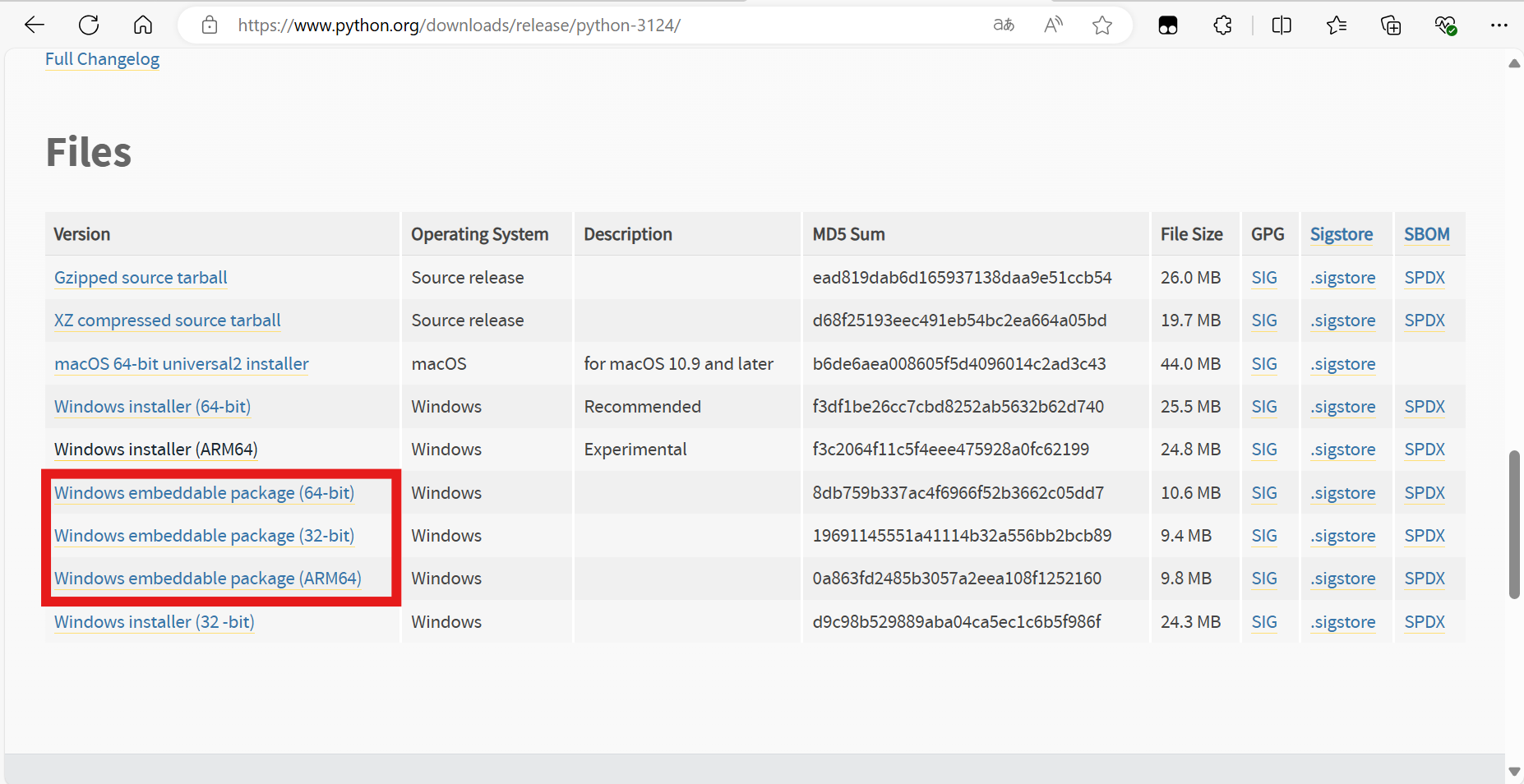This screenshot has height=784, width=1524.
Task: Open the black extension icon in toolbar
Action: tap(1168, 25)
